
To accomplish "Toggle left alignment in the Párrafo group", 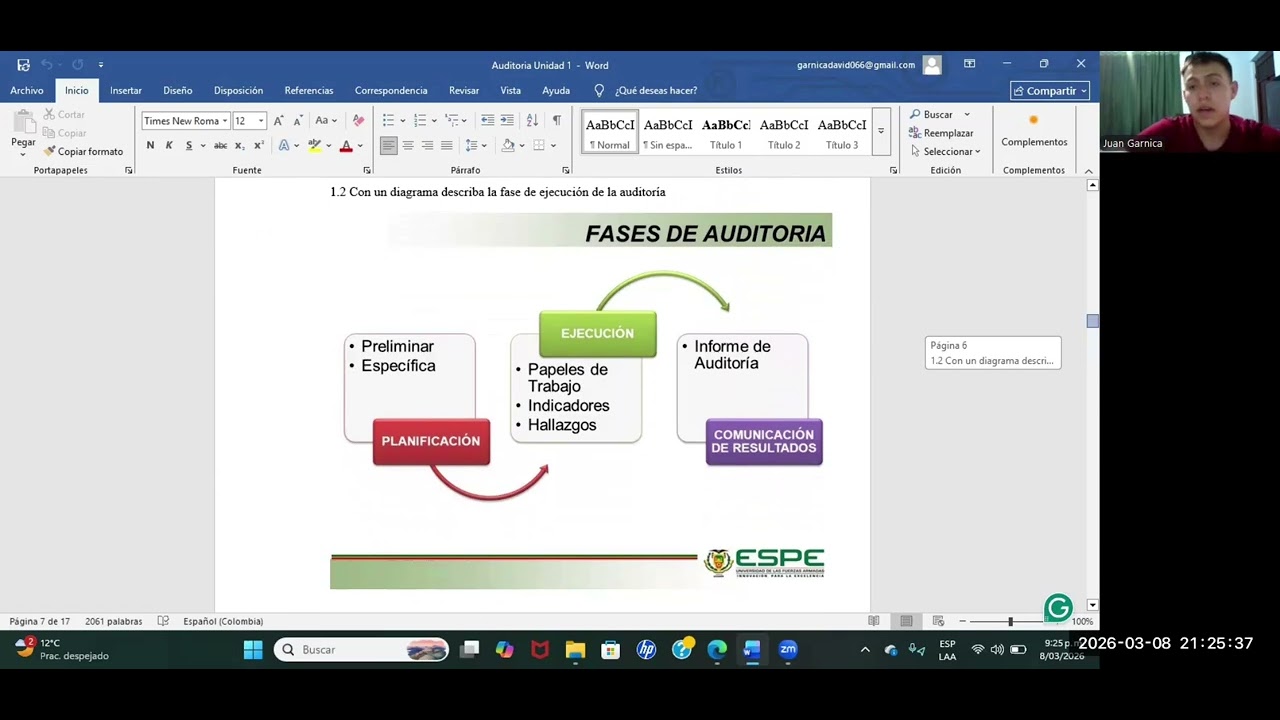I will [388, 146].
